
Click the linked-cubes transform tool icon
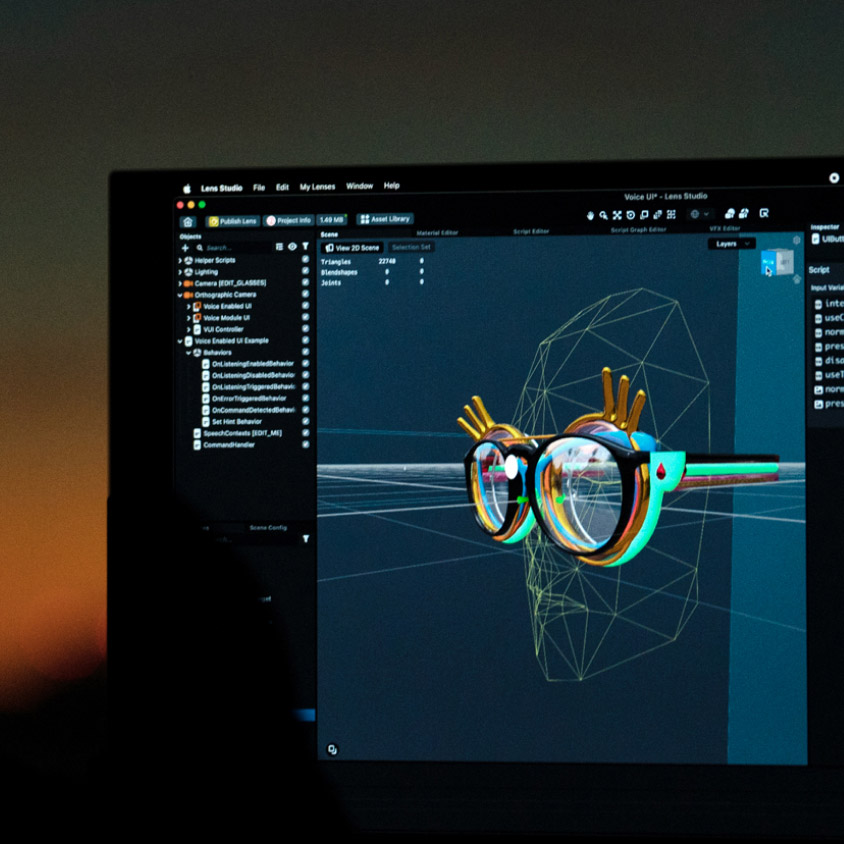click(x=657, y=215)
